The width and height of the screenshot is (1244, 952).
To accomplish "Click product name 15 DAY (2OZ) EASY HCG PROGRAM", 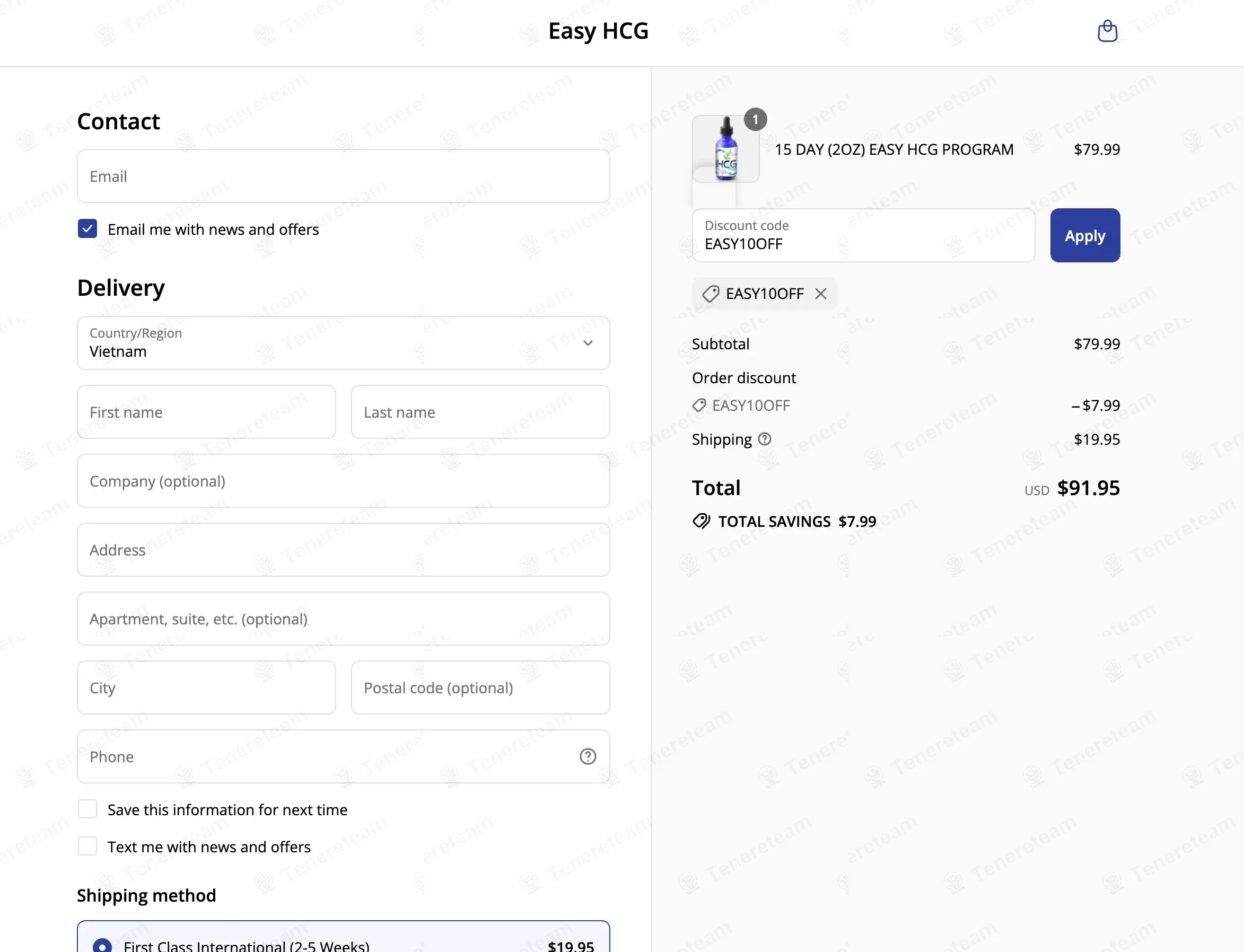I will pos(893,149).
